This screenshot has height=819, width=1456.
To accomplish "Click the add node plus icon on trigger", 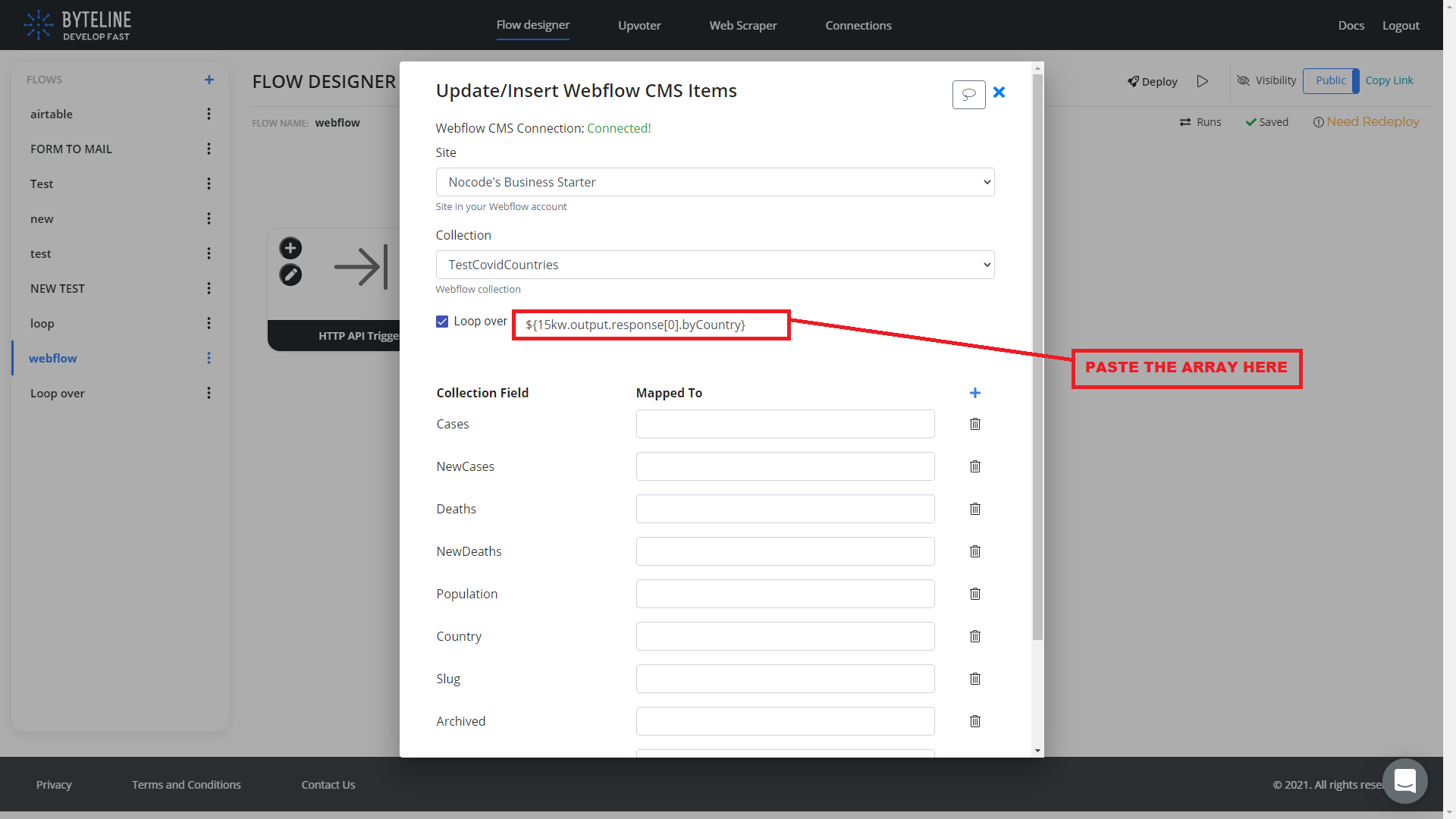I will coord(290,248).
